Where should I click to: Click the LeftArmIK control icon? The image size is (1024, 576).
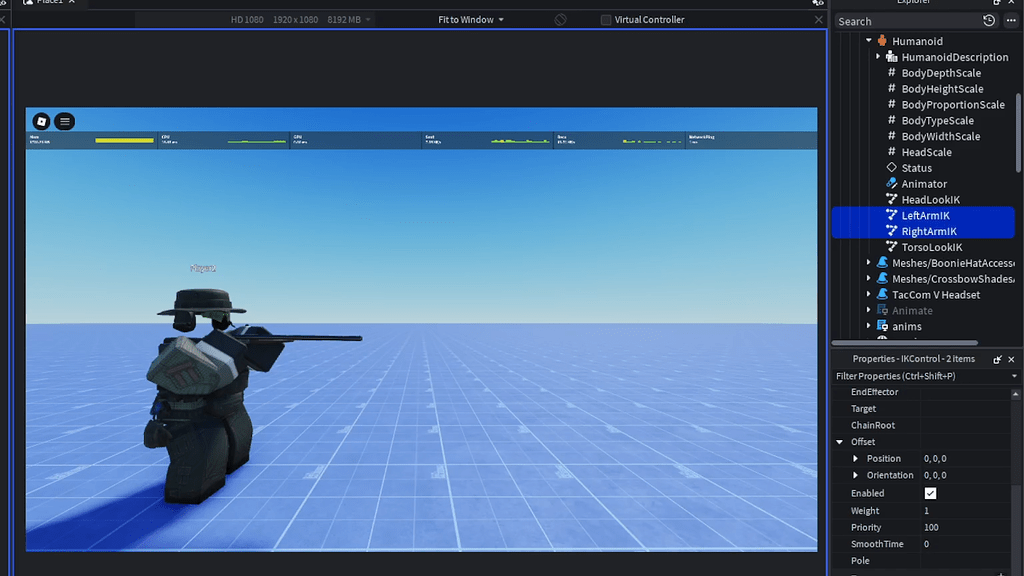[891, 216]
